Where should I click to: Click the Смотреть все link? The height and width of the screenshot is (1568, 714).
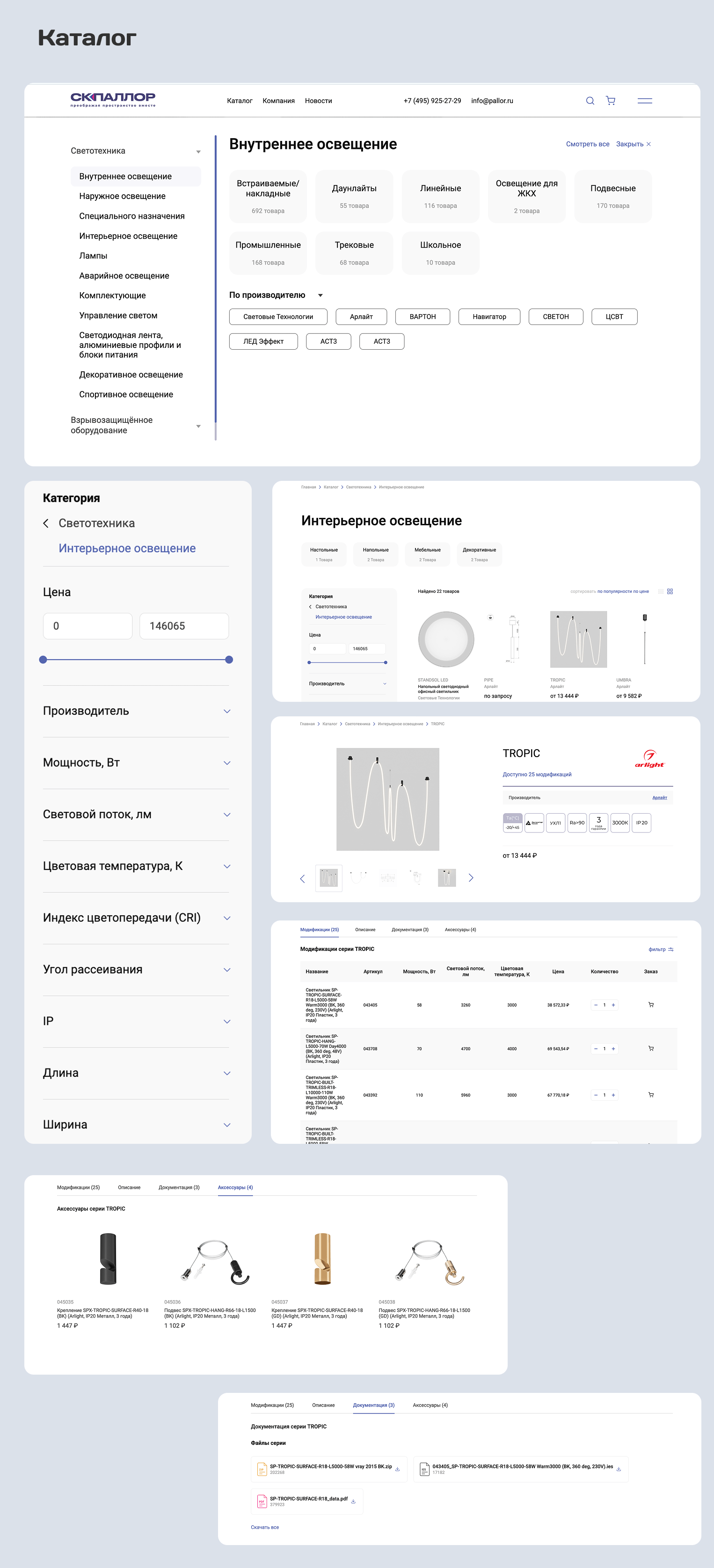click(x=588, y=144)
